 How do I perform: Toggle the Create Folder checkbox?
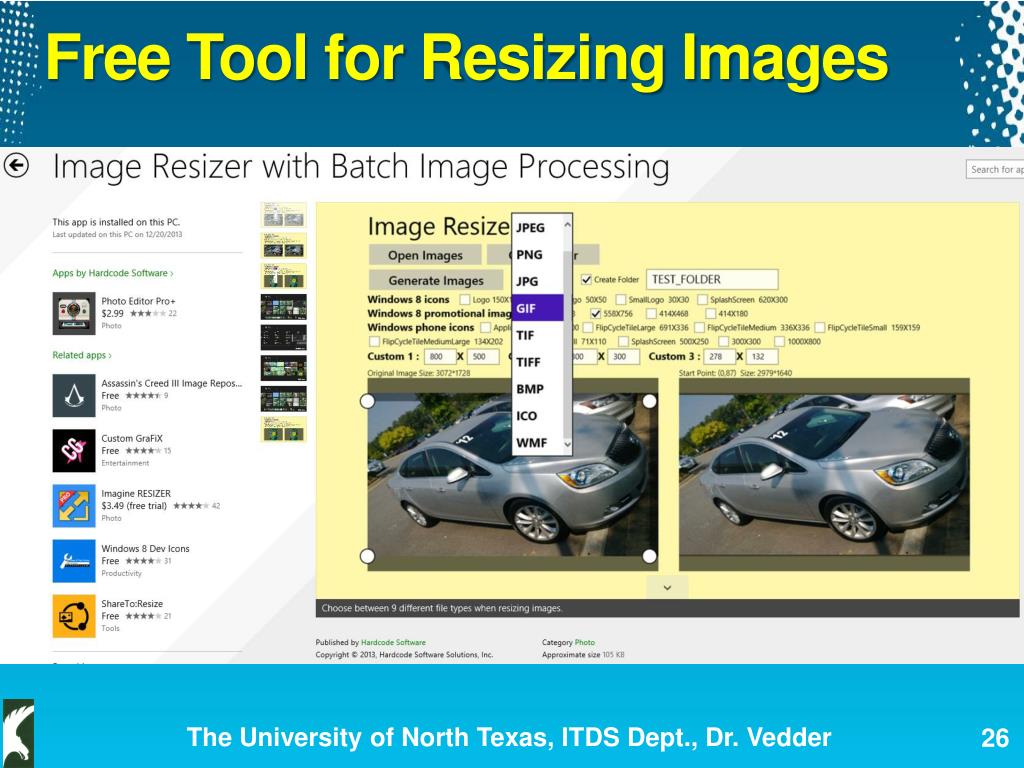pyautogui.click(x=586, y=280)
